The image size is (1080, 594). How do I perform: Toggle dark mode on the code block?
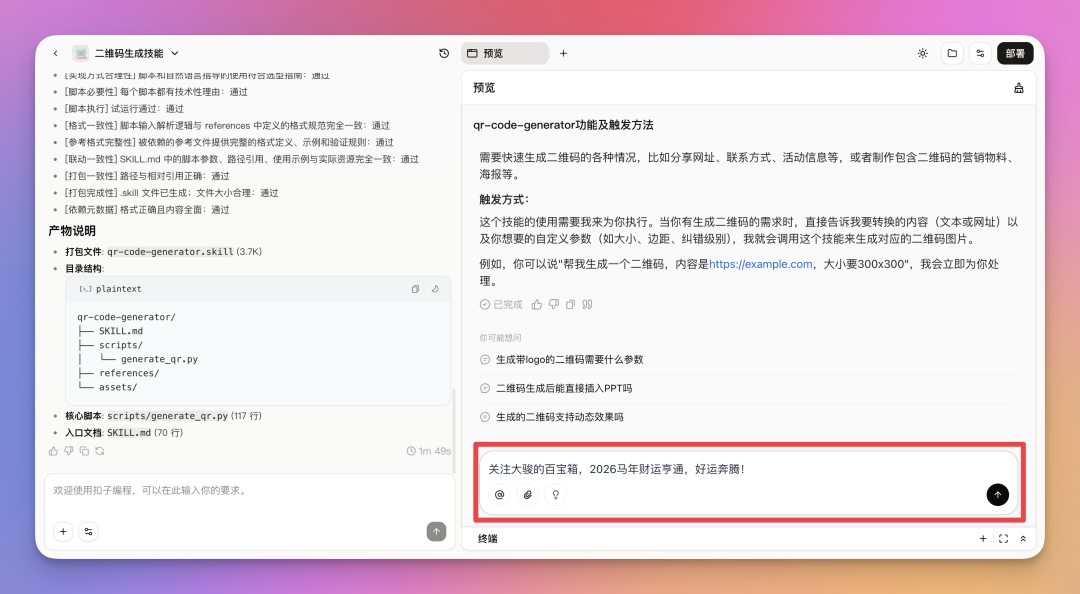[435, 289]
